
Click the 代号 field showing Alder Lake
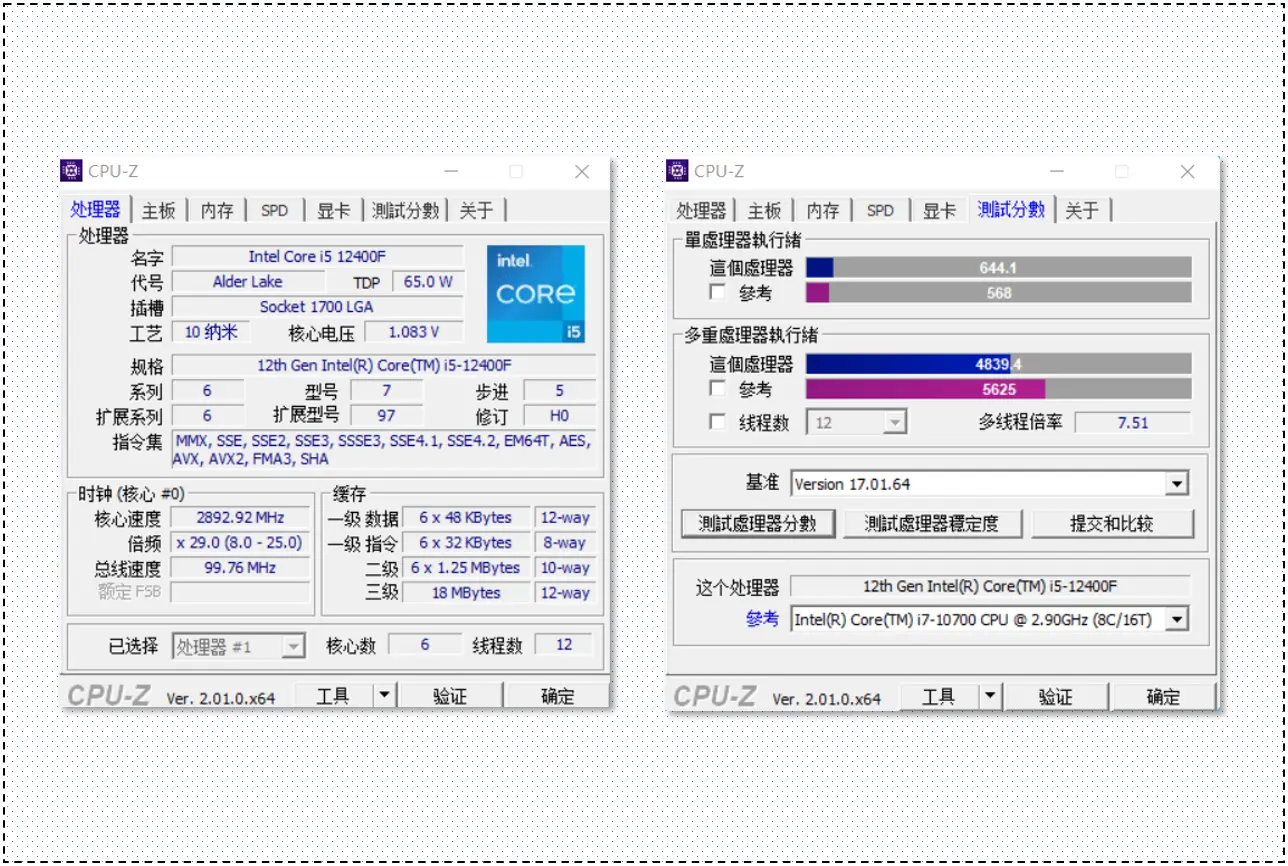click(x=248, y=282)
